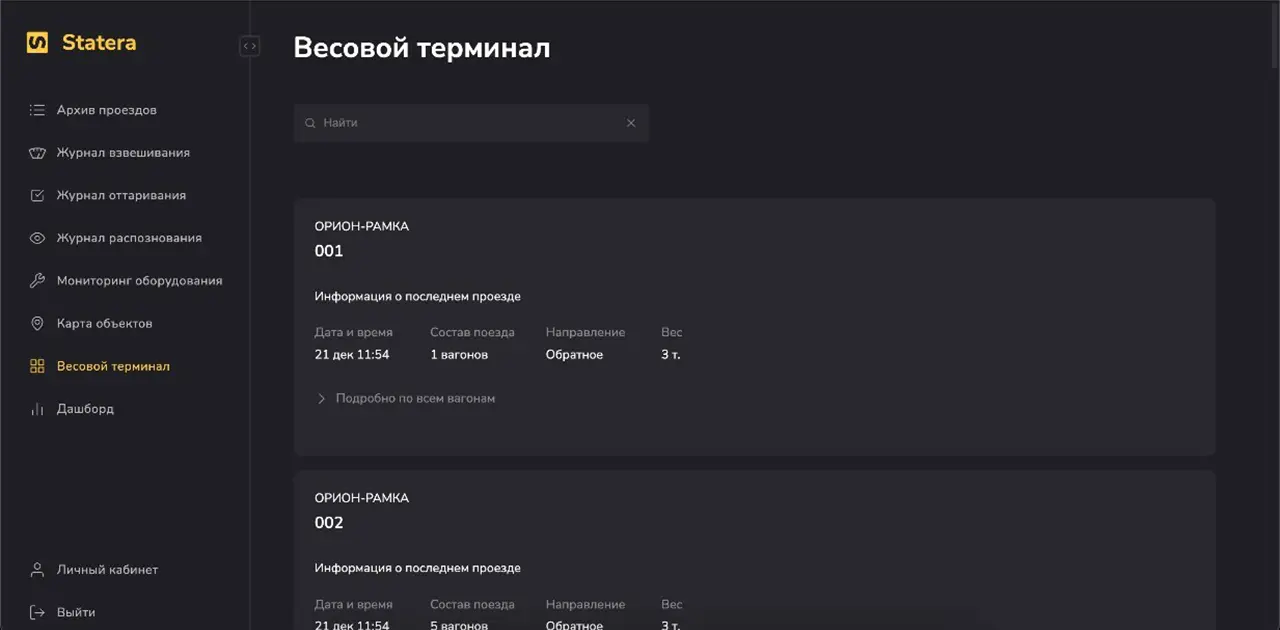Click the bar chart icon beside Дашборд
This screenshot has width=1280, height=630.
(36, 408)
